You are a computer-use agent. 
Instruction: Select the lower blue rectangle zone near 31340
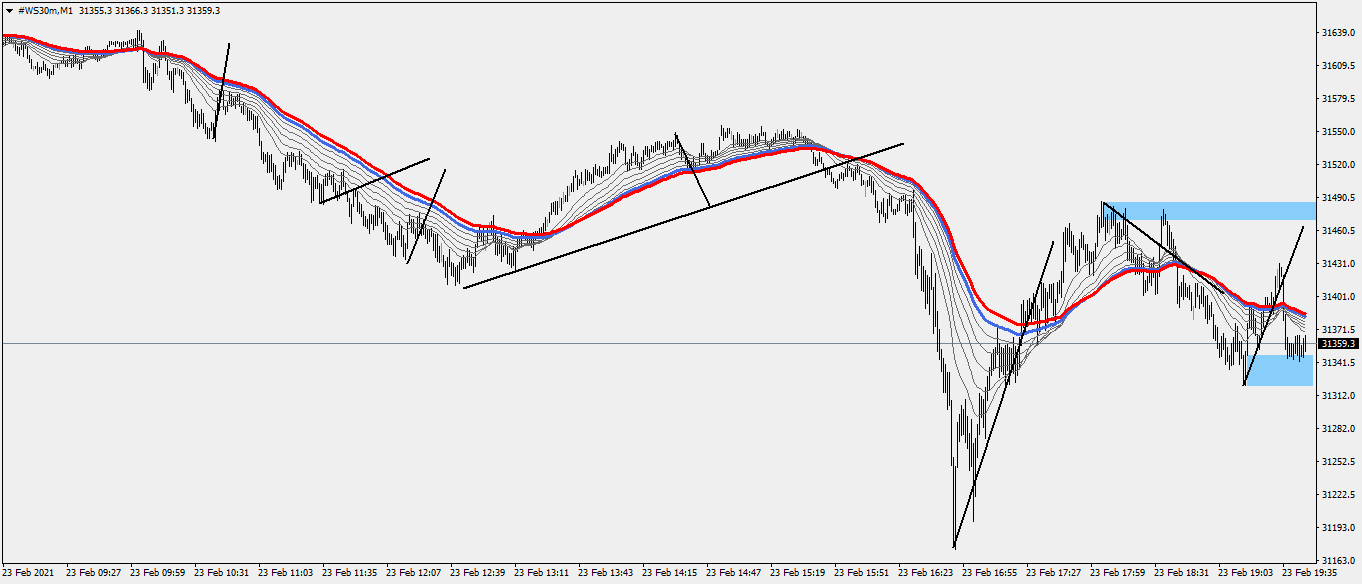pos(1279,370)
